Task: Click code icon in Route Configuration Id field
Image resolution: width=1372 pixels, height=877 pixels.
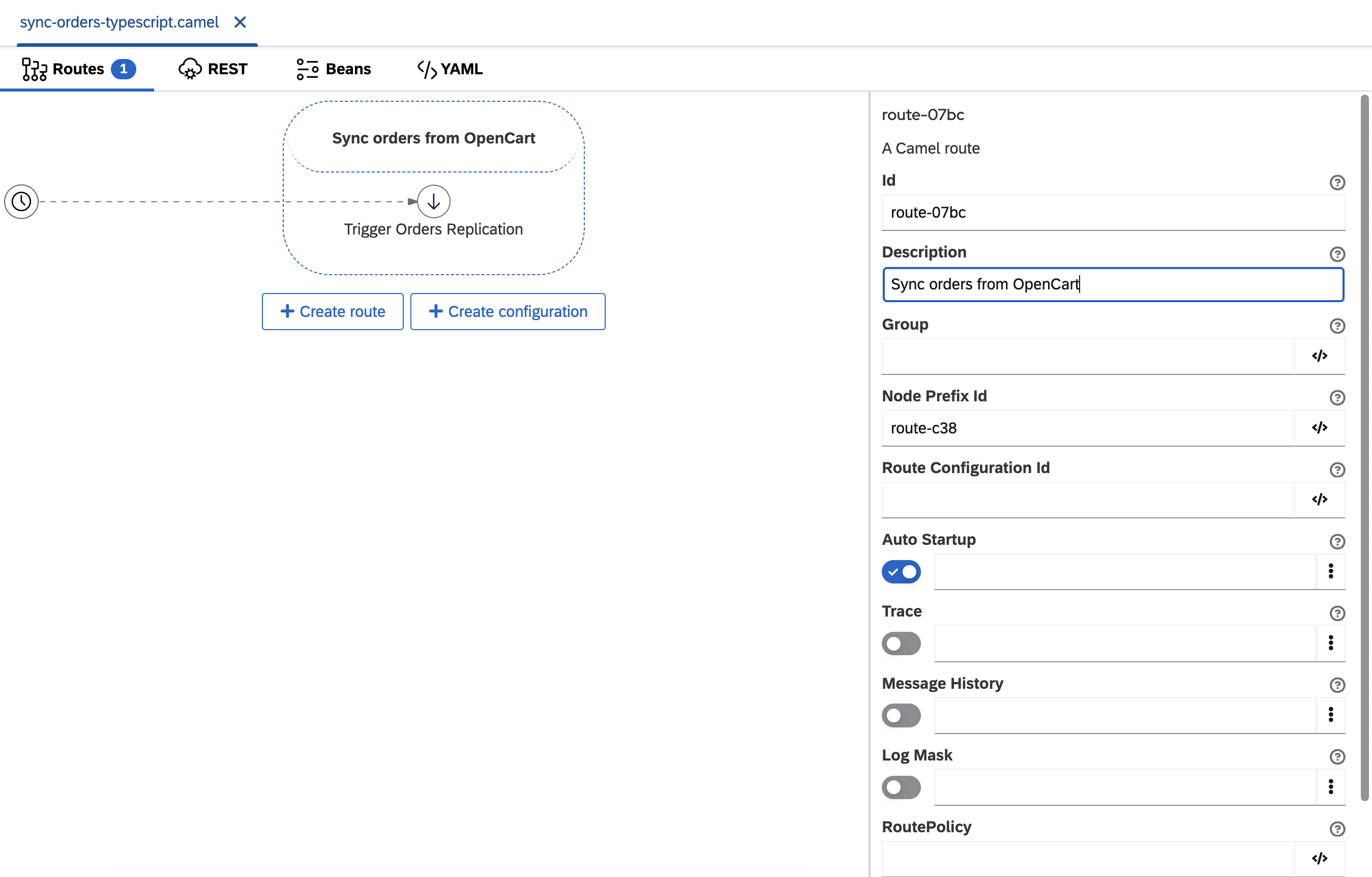Action: coord(1319,500)
